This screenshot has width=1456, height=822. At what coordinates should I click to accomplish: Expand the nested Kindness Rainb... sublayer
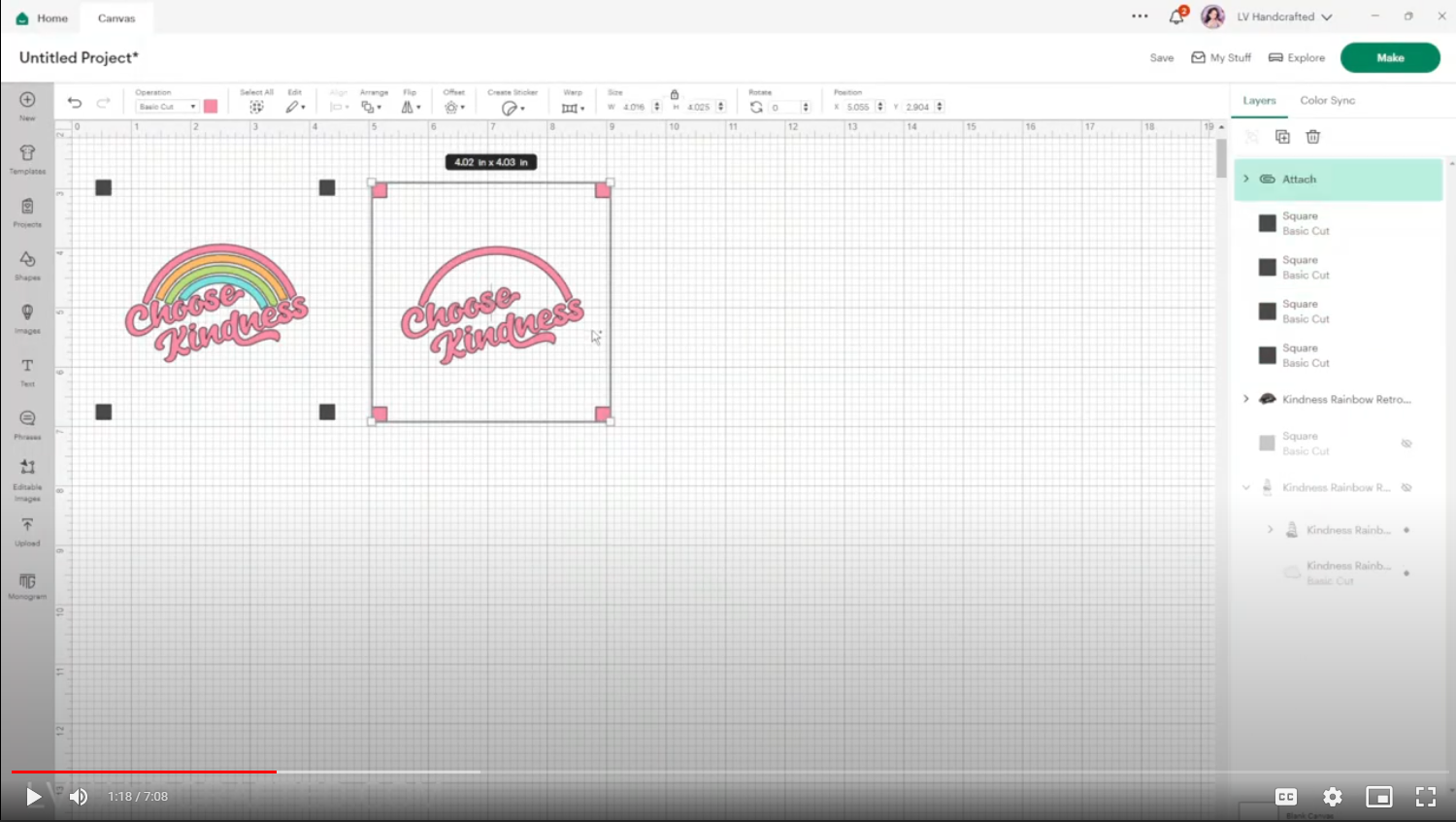point(1270,529)
